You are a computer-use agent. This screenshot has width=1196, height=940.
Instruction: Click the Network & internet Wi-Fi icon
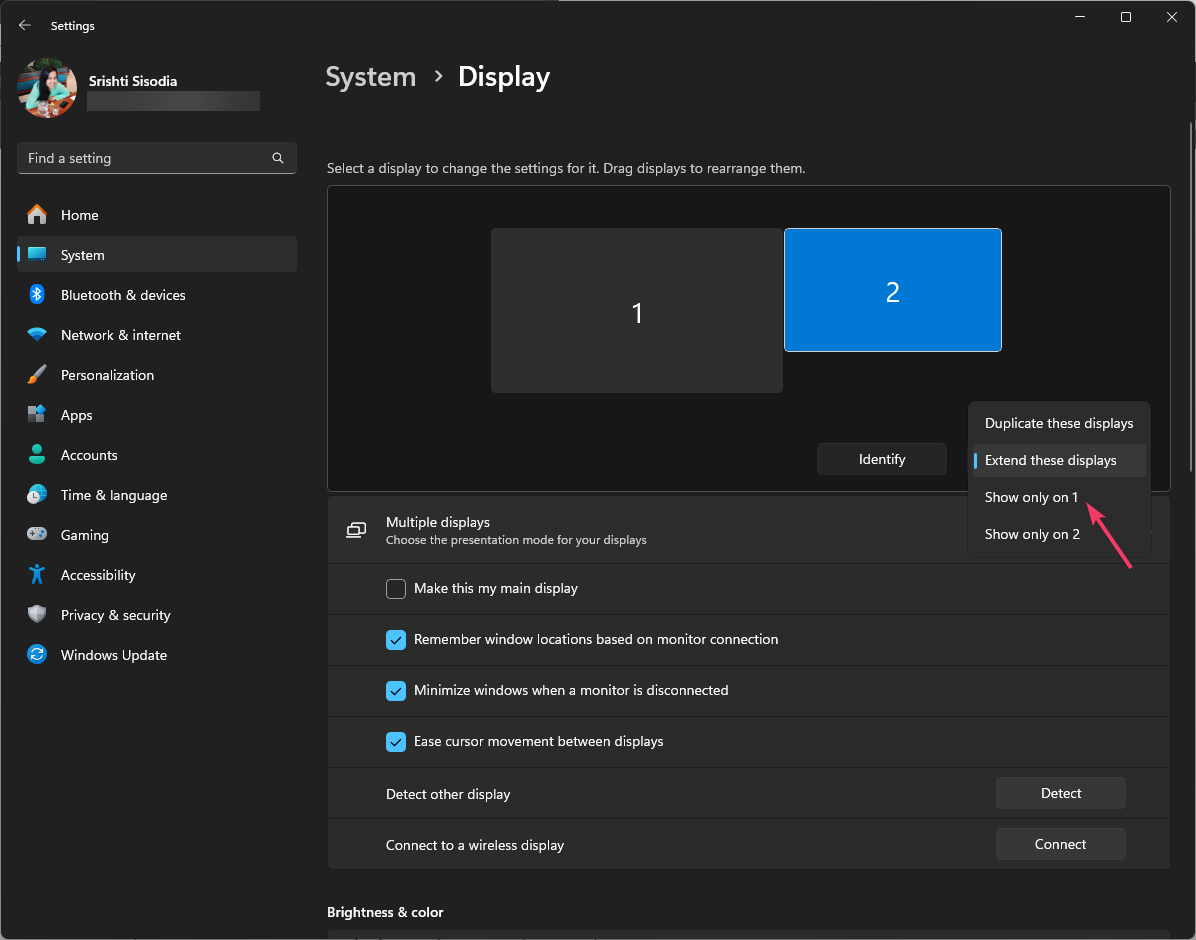click(37, 335)
